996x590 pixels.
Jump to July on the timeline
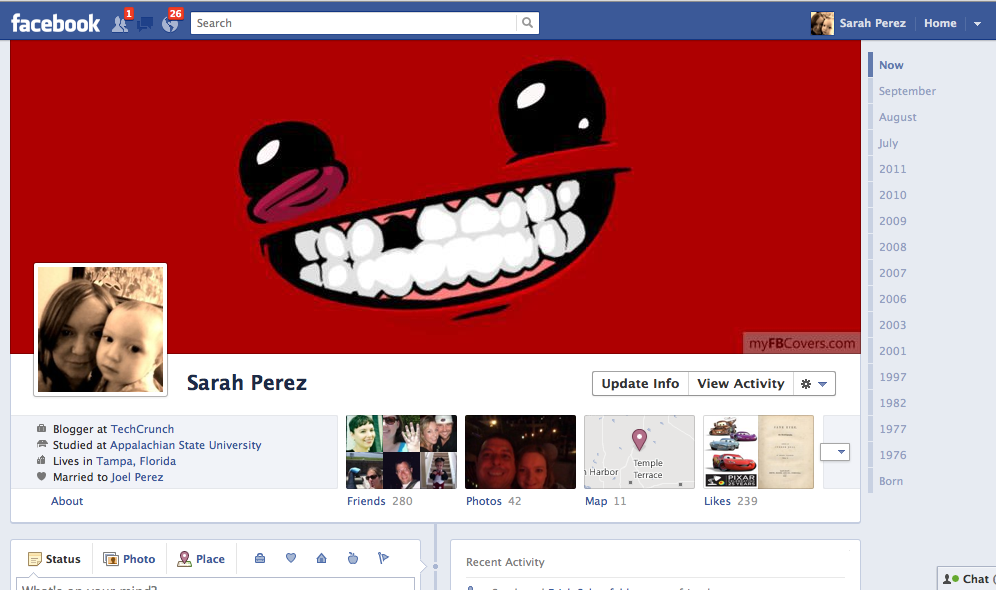tap(888, 143)
